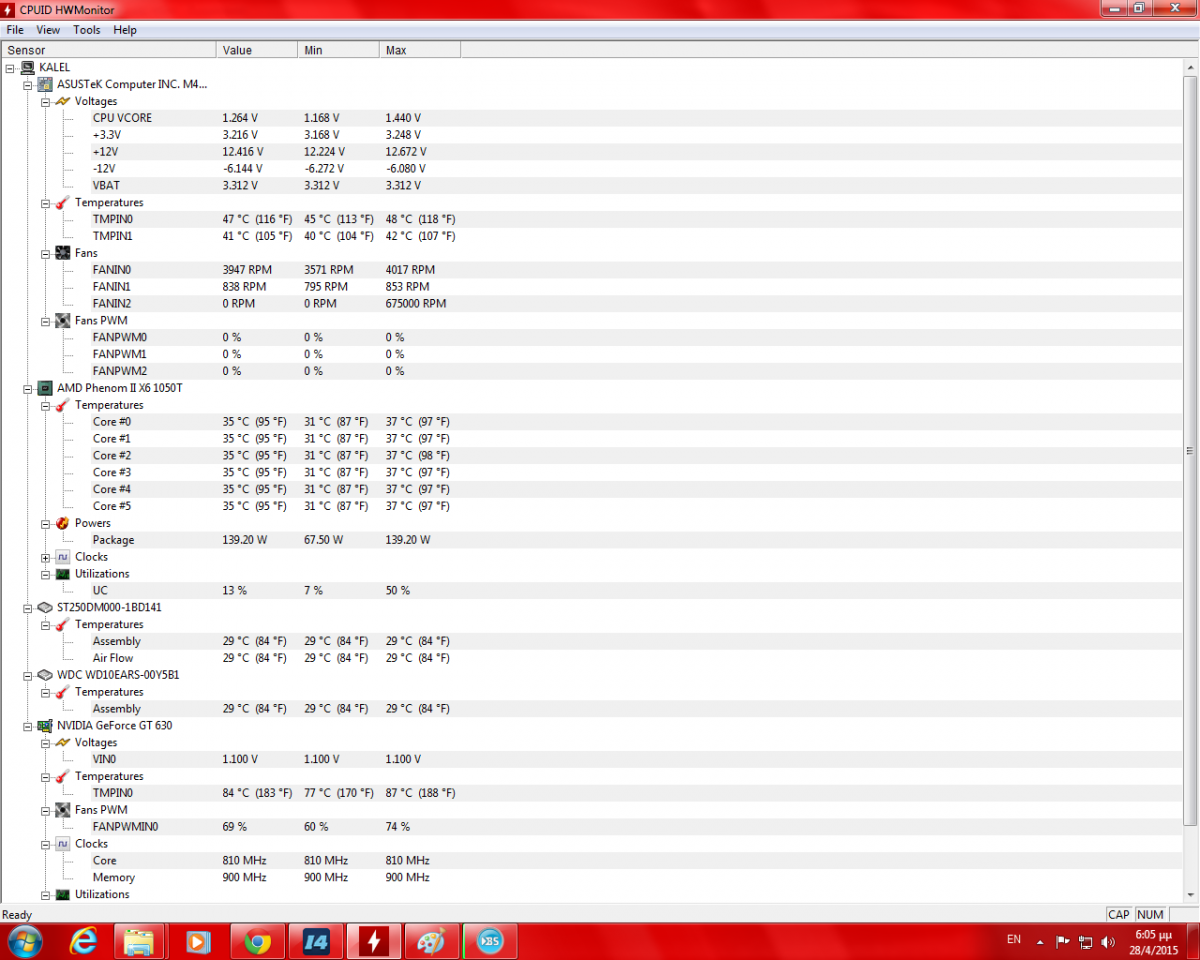Select the VIN0 row label

click(104, 759)
